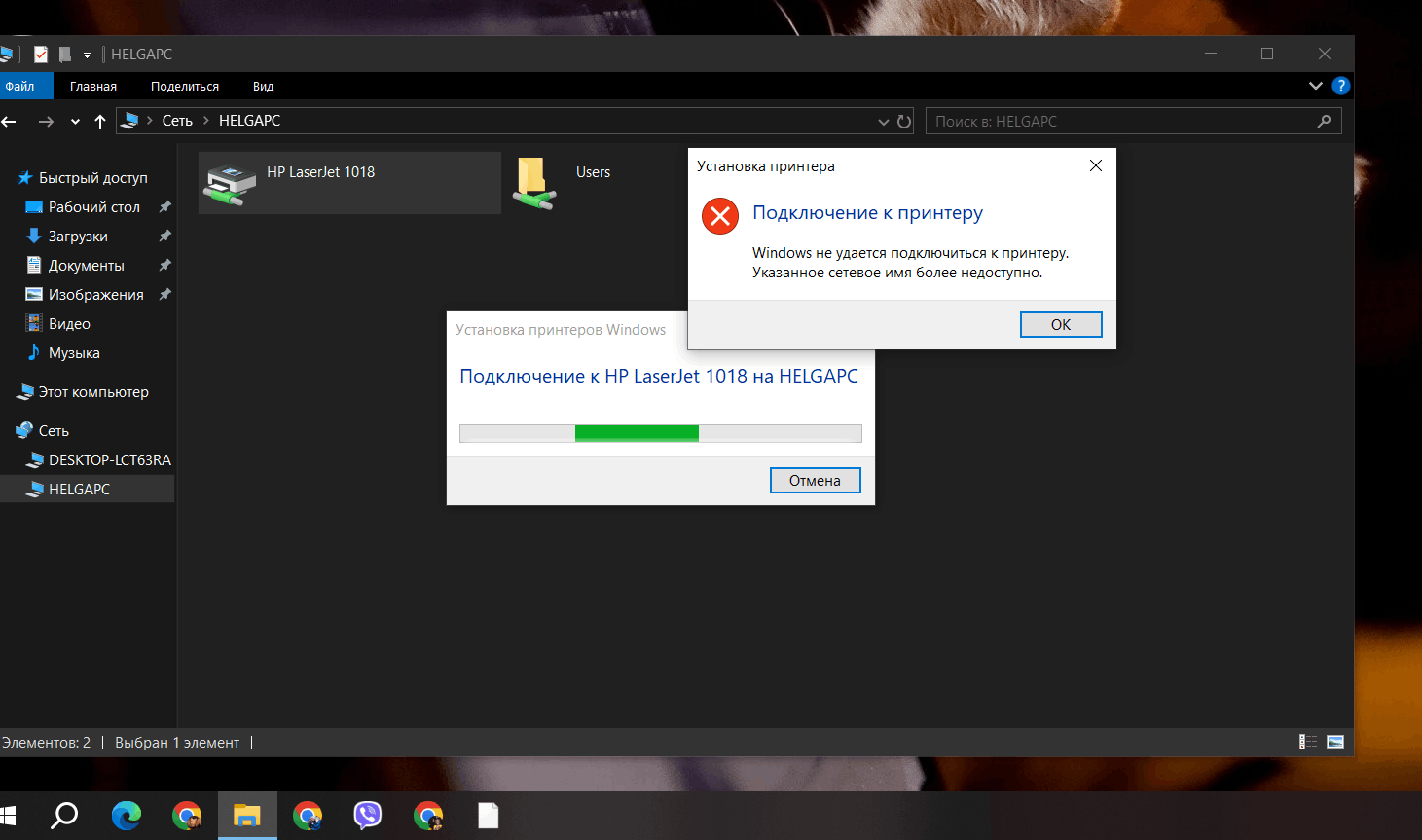Viewport: 1422px width, 840px height.
Task: Switch to details view icon in status bar
Action: click(x=1308, y=742)
